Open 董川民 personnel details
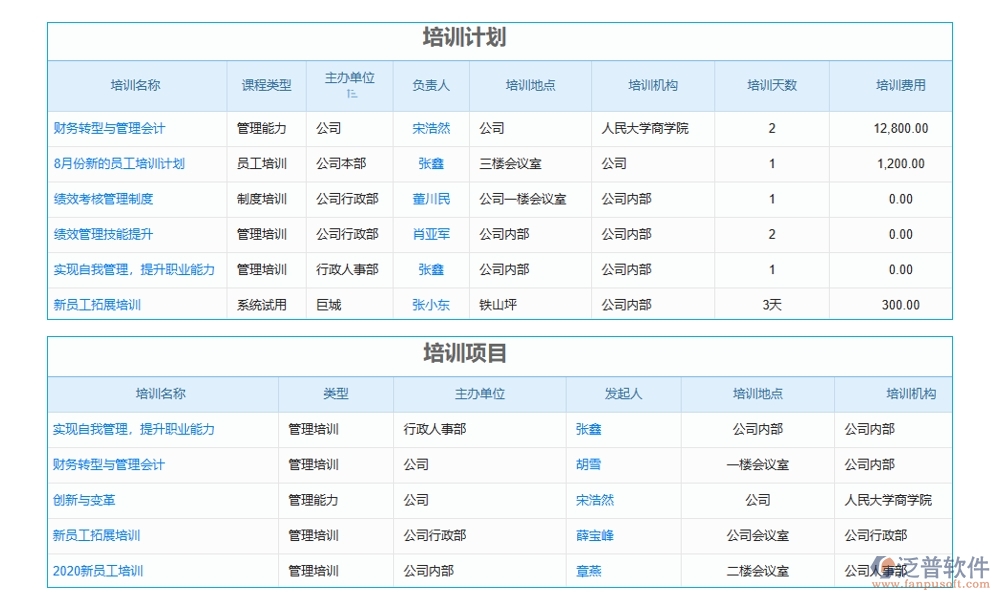Screen dimensions: 1000x600 pyautogui.click(x=430, y=199)
